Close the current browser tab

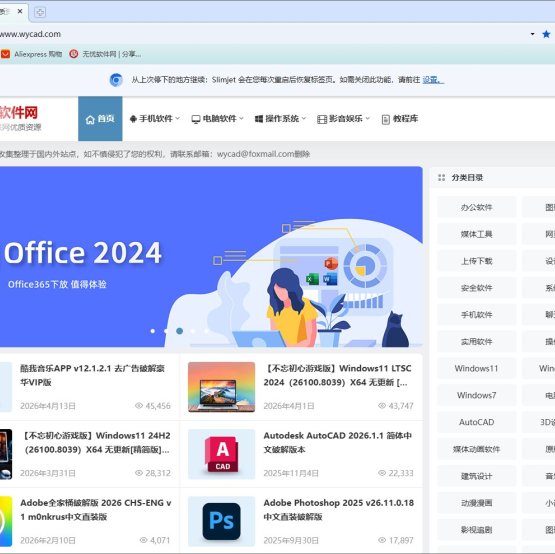[x=20, y=12]
